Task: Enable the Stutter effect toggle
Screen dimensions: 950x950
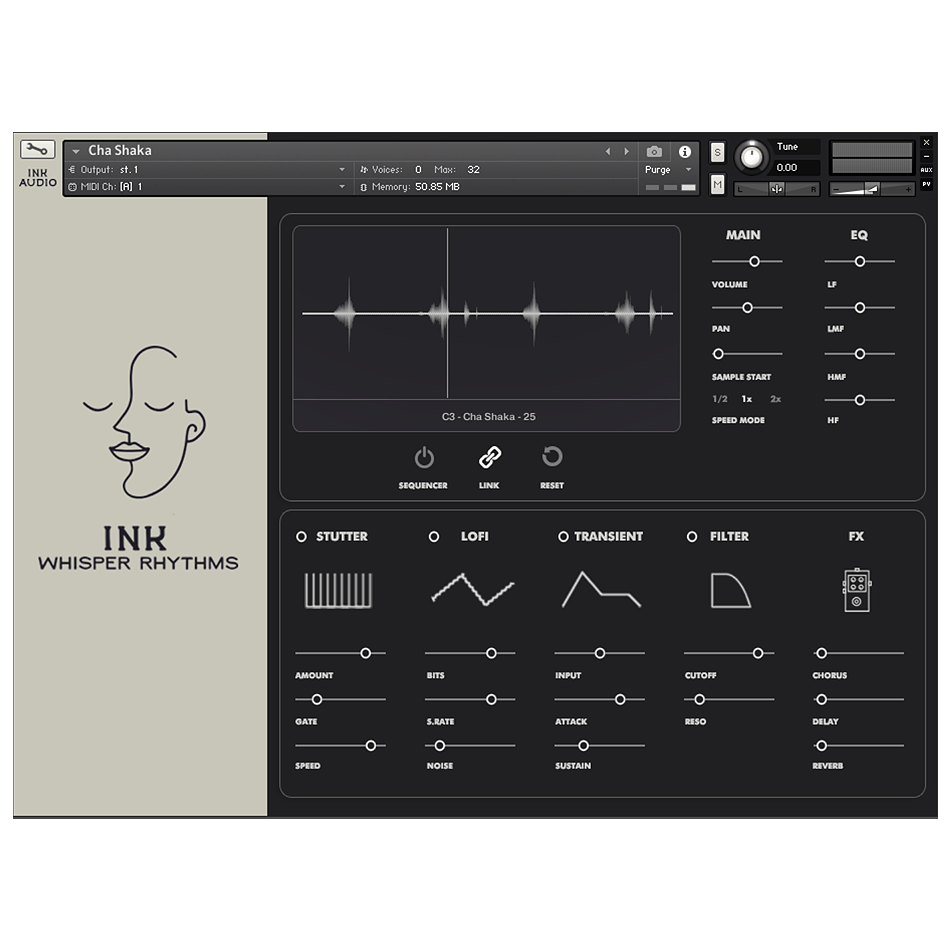Action: tap(301, 537)
